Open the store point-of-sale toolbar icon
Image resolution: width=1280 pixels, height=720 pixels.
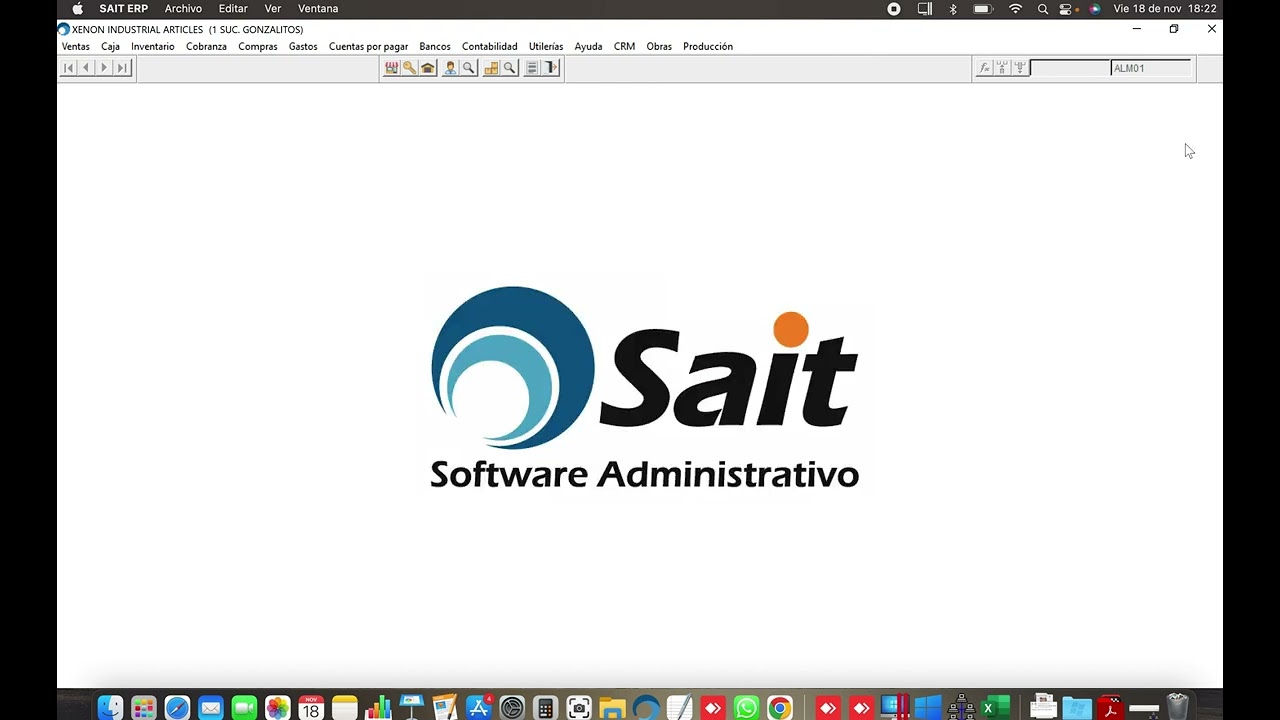click(x=391, y=68)
